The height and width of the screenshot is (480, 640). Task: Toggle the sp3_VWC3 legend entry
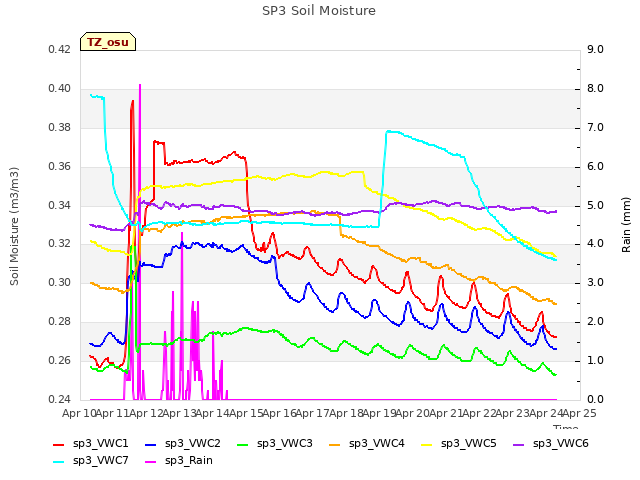[x=275, y=444]
